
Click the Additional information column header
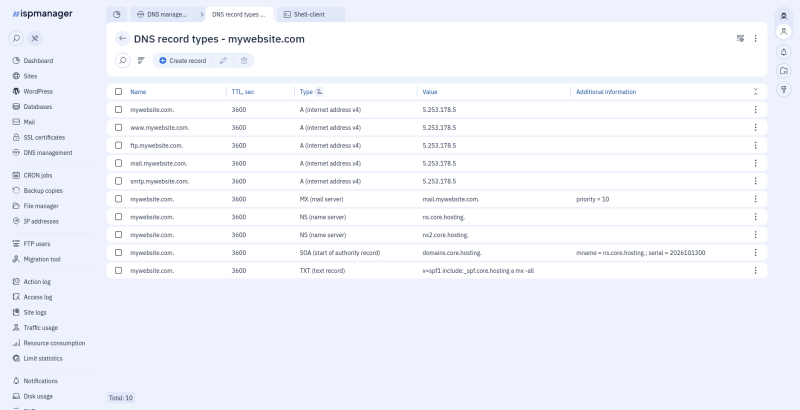(x=606, y=92)
